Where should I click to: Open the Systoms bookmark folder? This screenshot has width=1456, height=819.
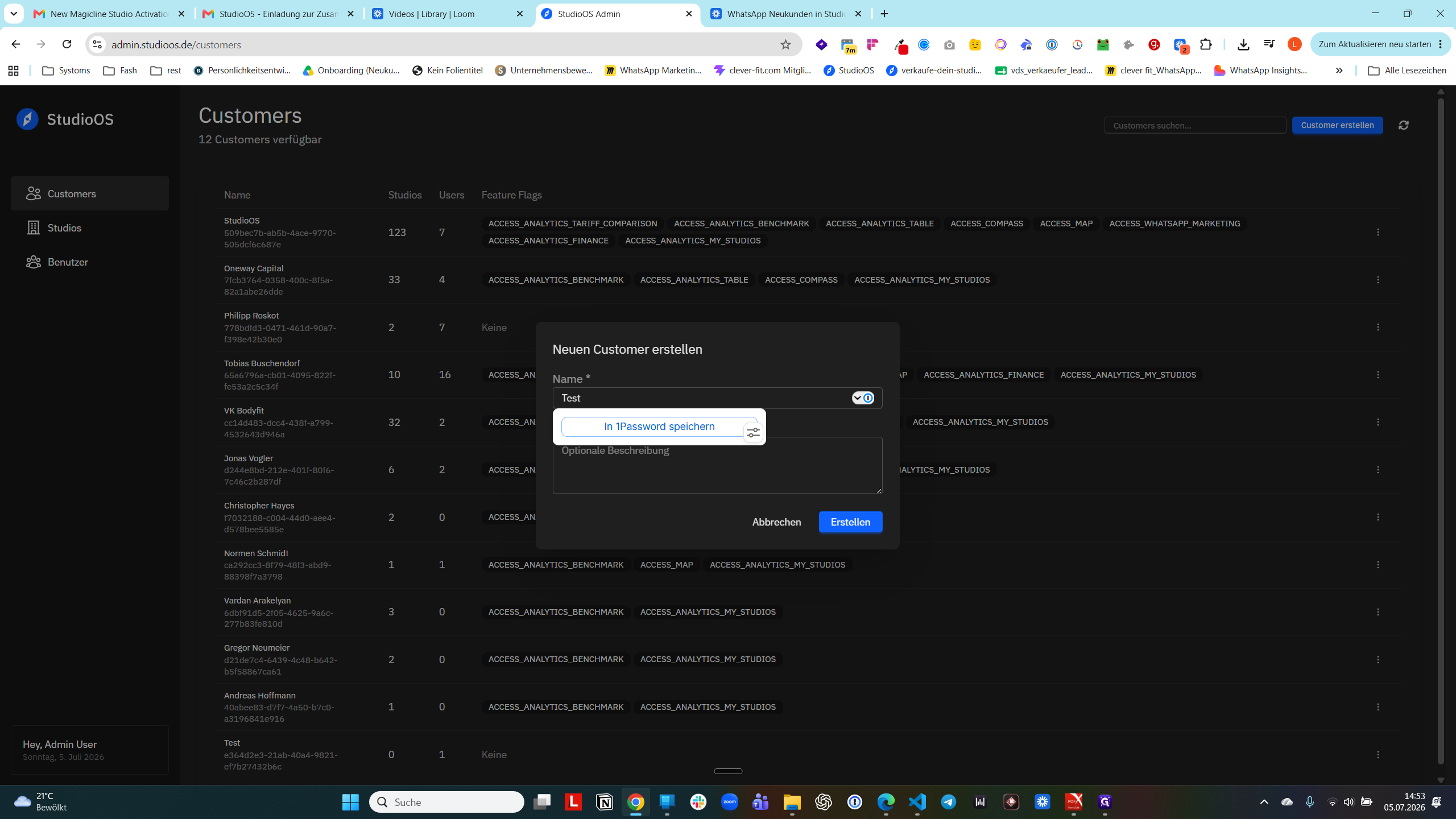tap(67, 71)
